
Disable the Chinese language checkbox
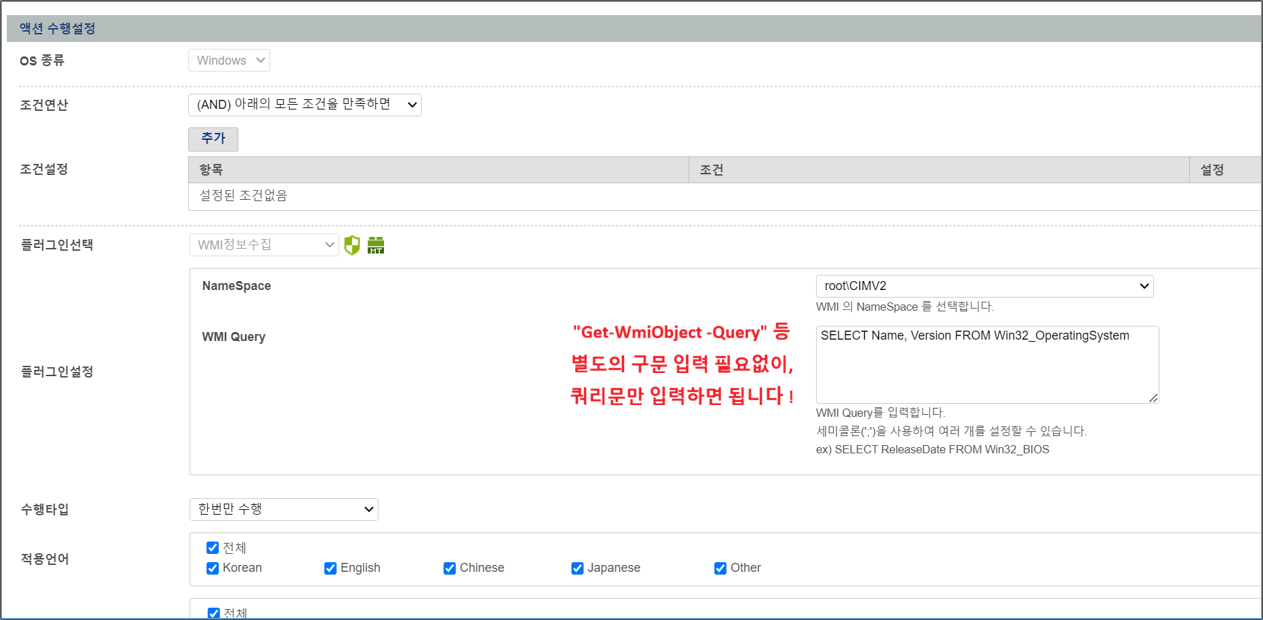(x=450, y=568)
